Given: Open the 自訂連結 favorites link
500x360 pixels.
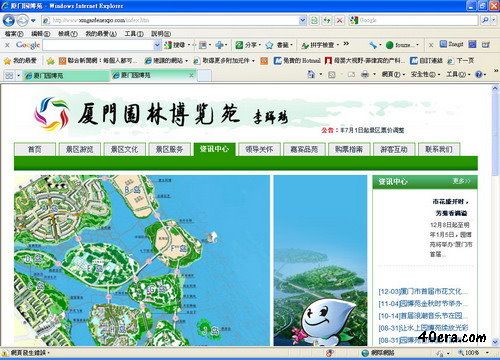Looking at the screenshot, I should pos(426,61).
